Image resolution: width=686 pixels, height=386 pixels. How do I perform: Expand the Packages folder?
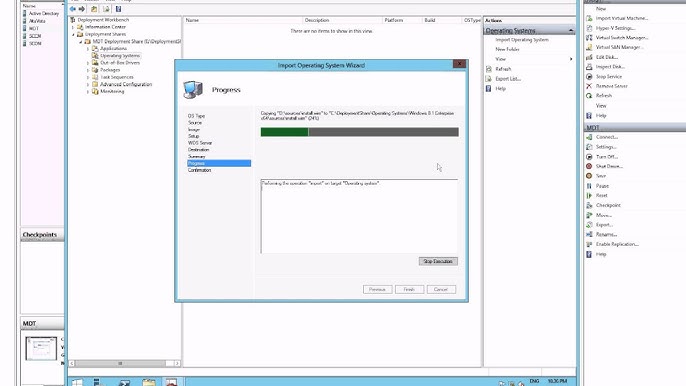coord(88,70)
